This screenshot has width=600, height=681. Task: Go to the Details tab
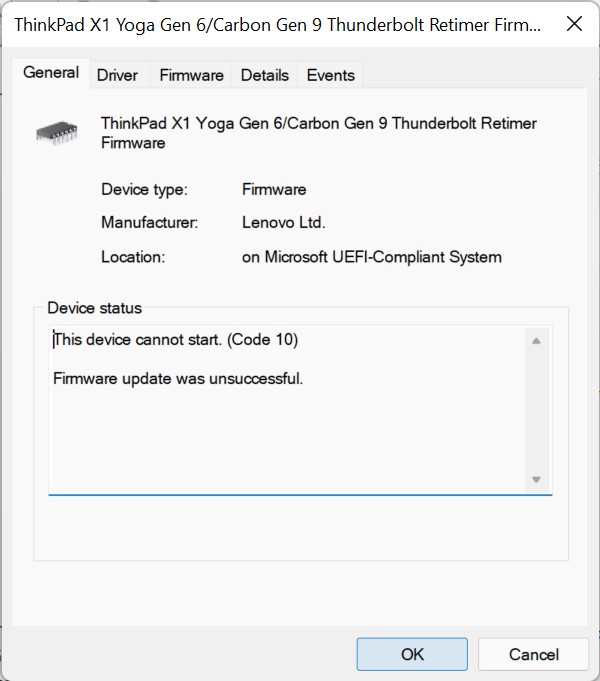pos(264,75)
